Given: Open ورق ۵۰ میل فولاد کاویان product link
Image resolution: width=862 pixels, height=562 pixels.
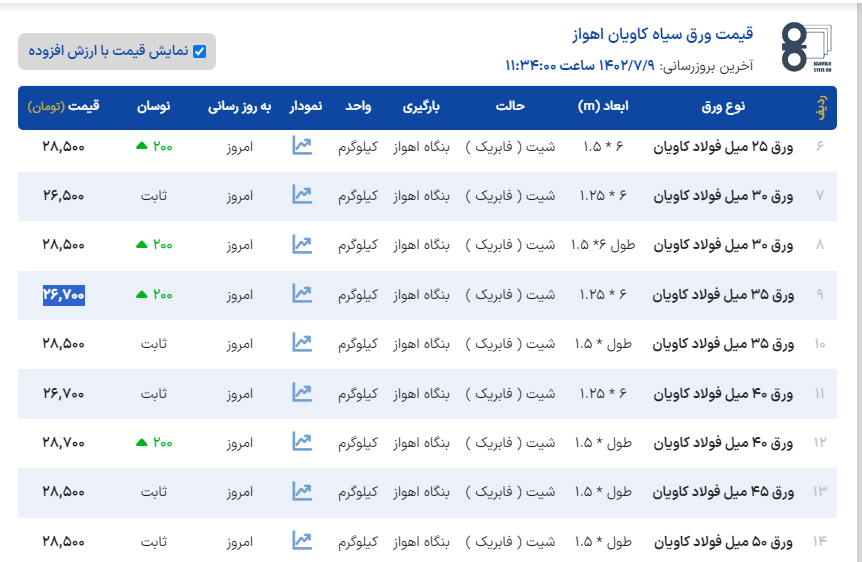Looking at the screenshot, I should (723, 541).
